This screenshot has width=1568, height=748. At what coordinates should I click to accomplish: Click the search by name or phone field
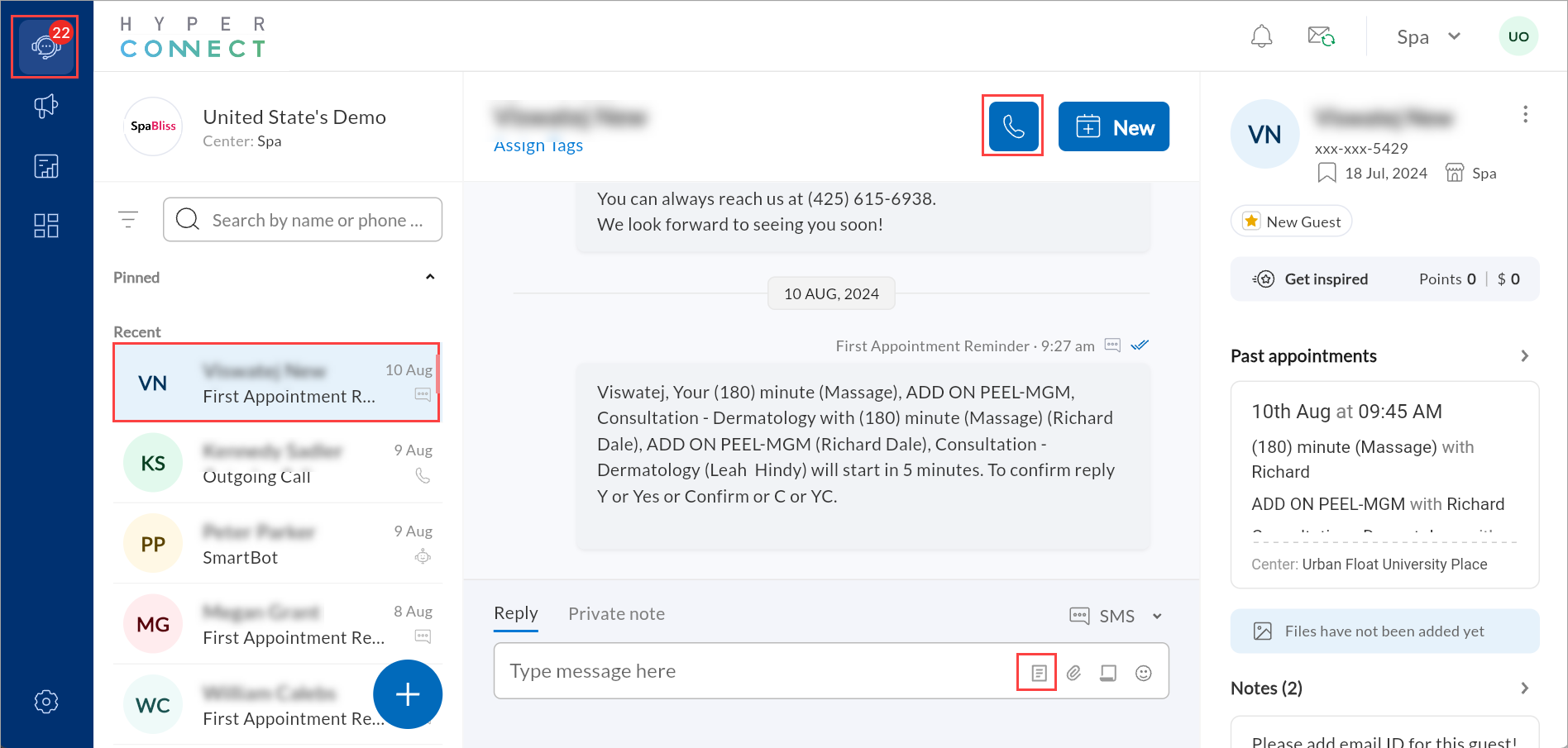(x=303, y=219)
